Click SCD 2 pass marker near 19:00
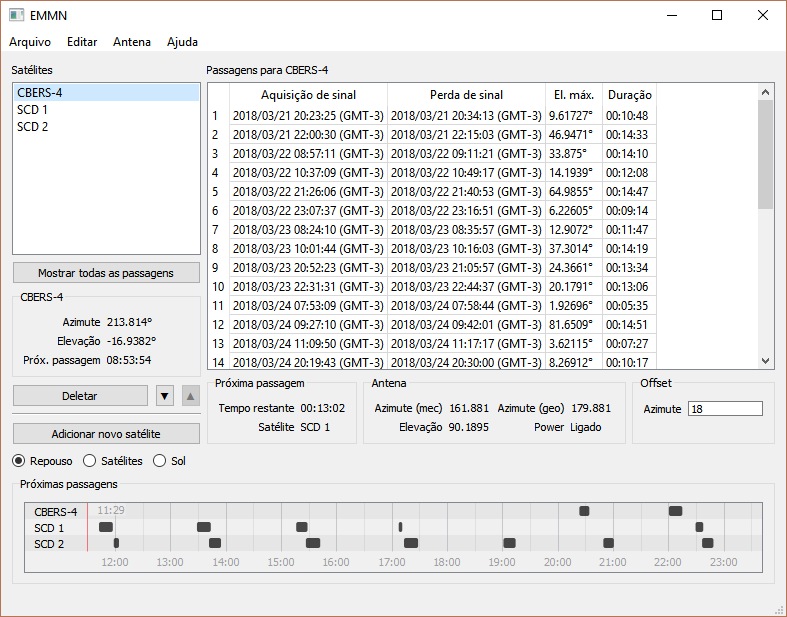This screenshot has height=617, width=787. pyautogui.click(x=509, y=543)
